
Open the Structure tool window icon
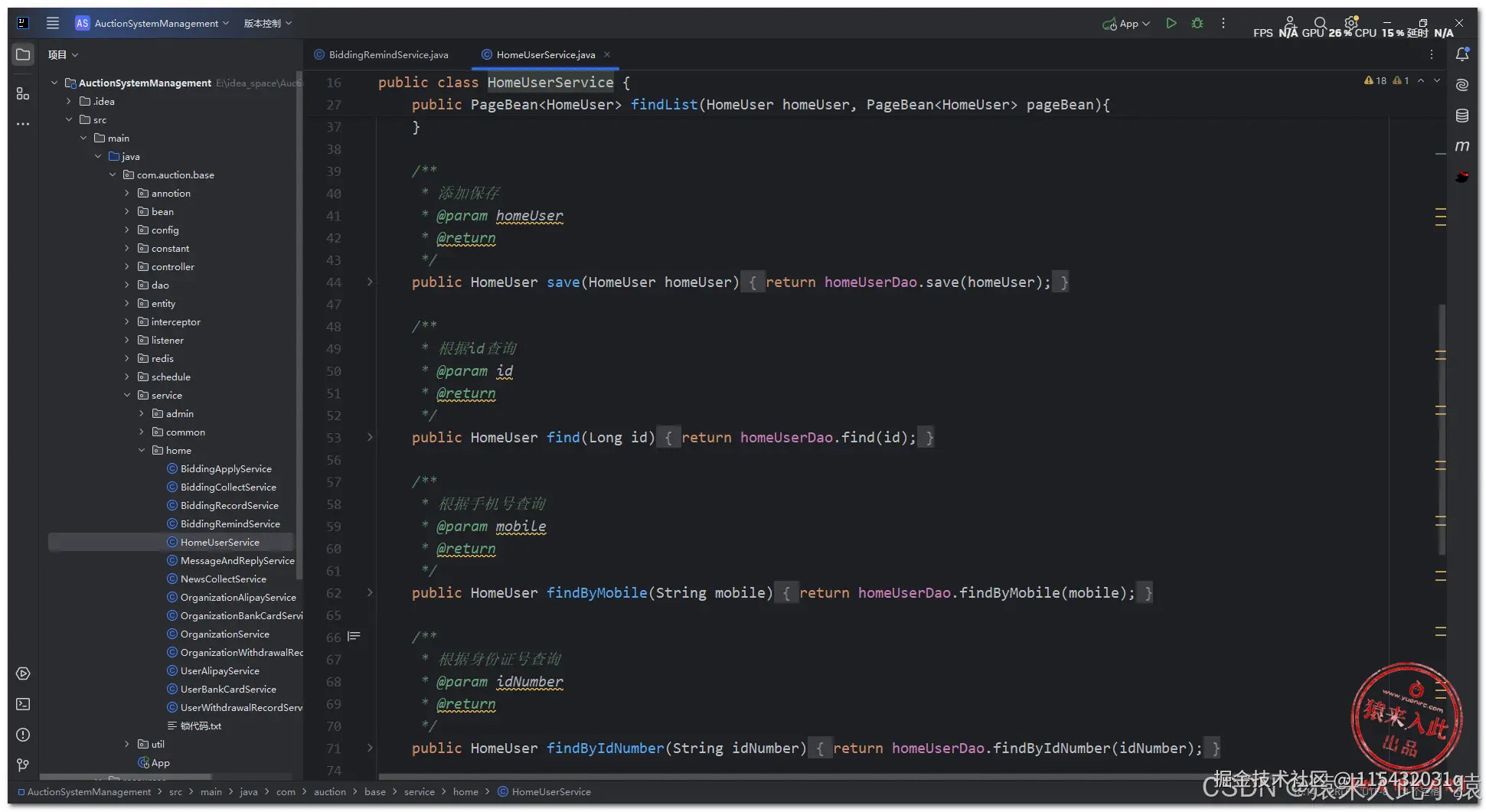[23, 93]
